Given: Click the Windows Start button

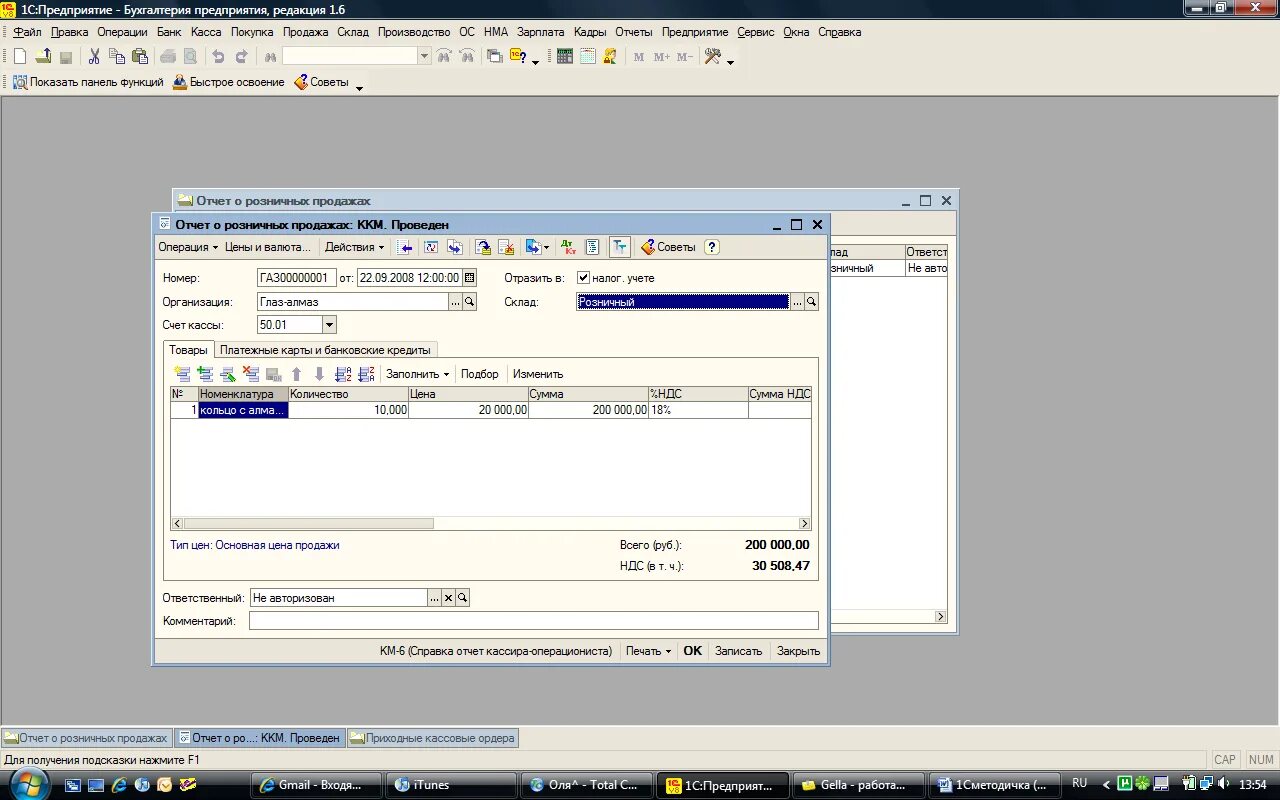Looking at the screenshot, I should [x=27, y=784].
